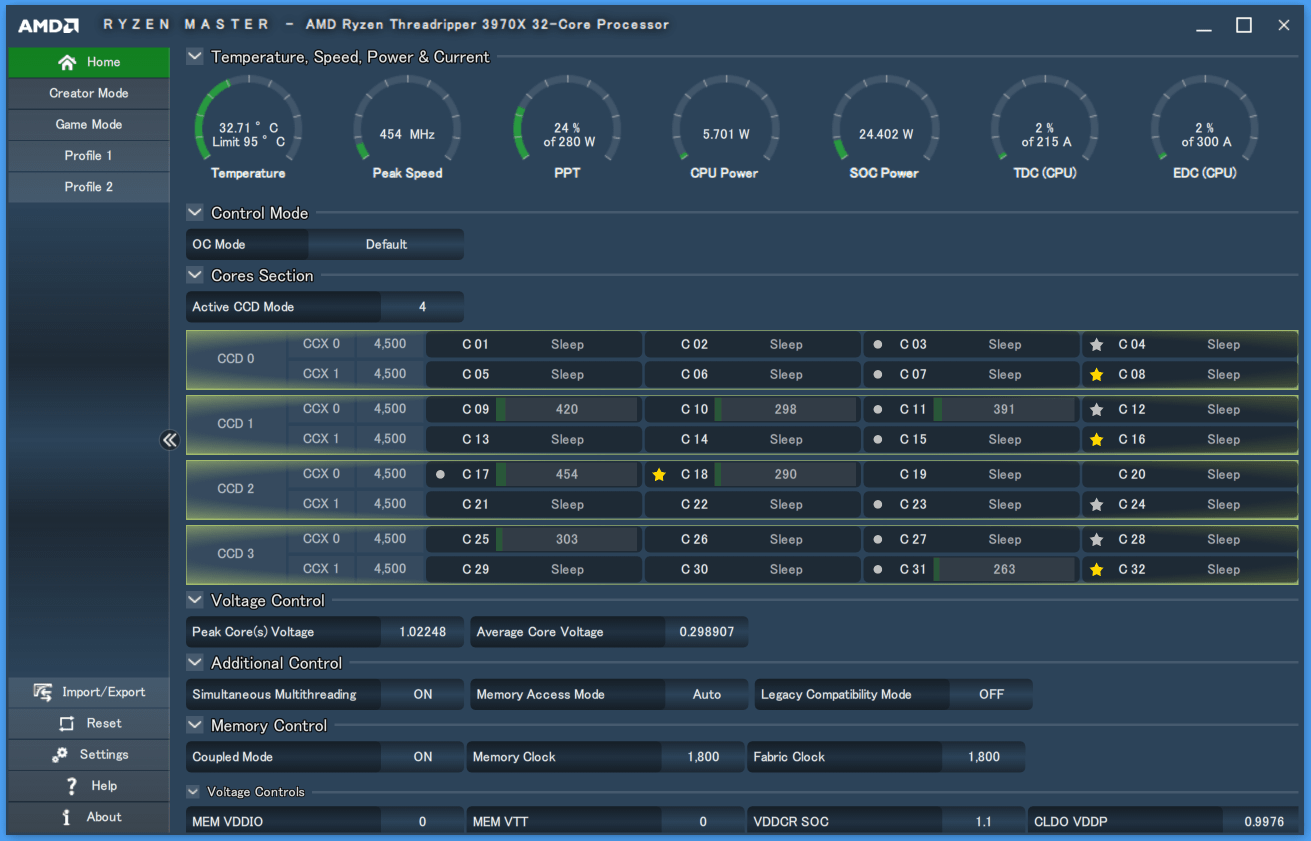Open Profile 1
Screen dimensions: 1311x841
click(89, 155)
